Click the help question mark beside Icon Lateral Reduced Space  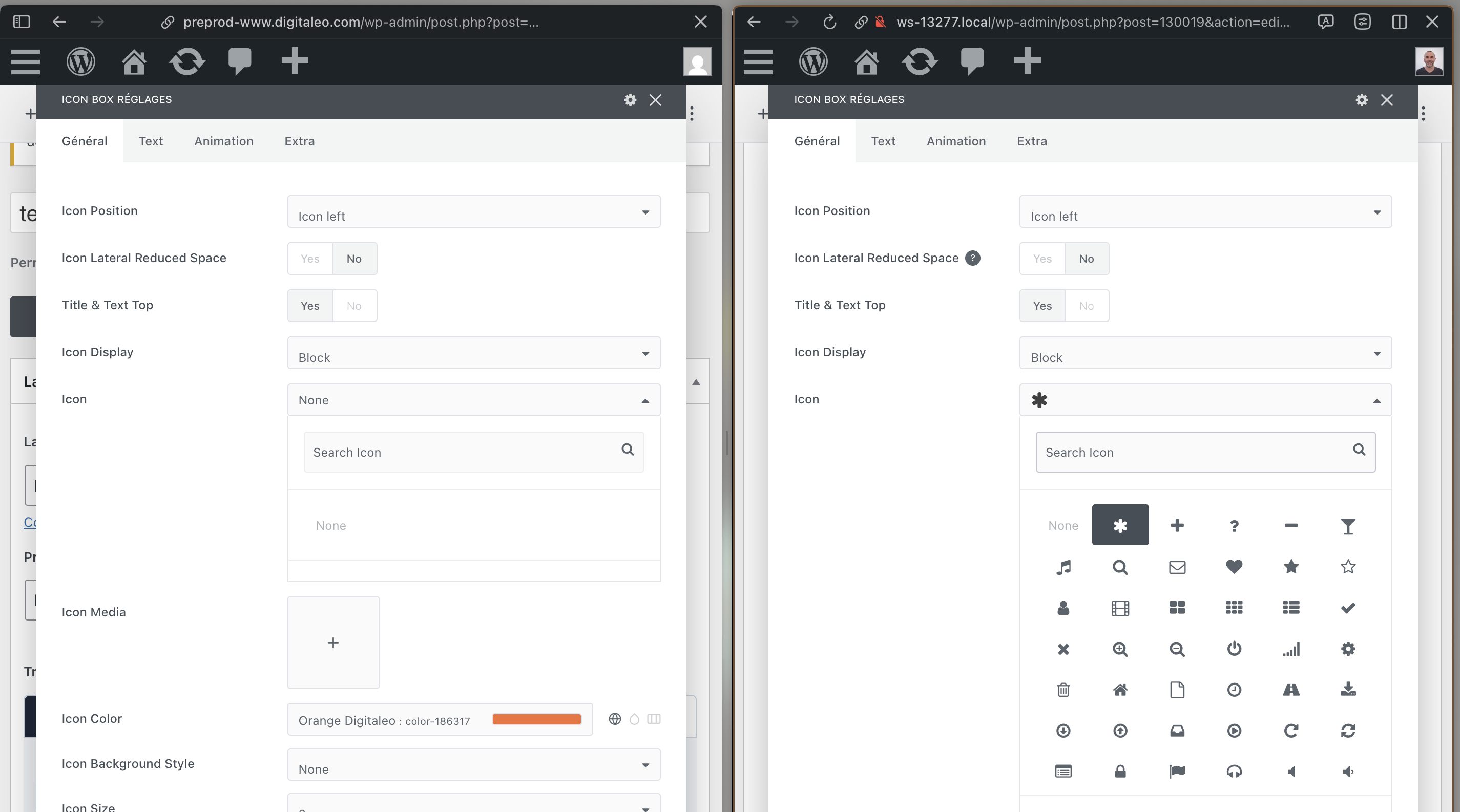pos(973,258)
